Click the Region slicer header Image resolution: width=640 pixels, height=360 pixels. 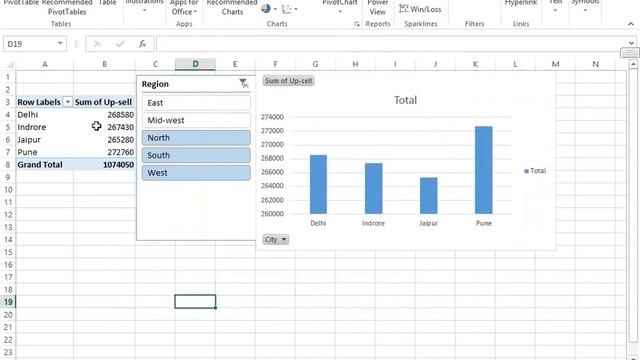click(155, 84)
